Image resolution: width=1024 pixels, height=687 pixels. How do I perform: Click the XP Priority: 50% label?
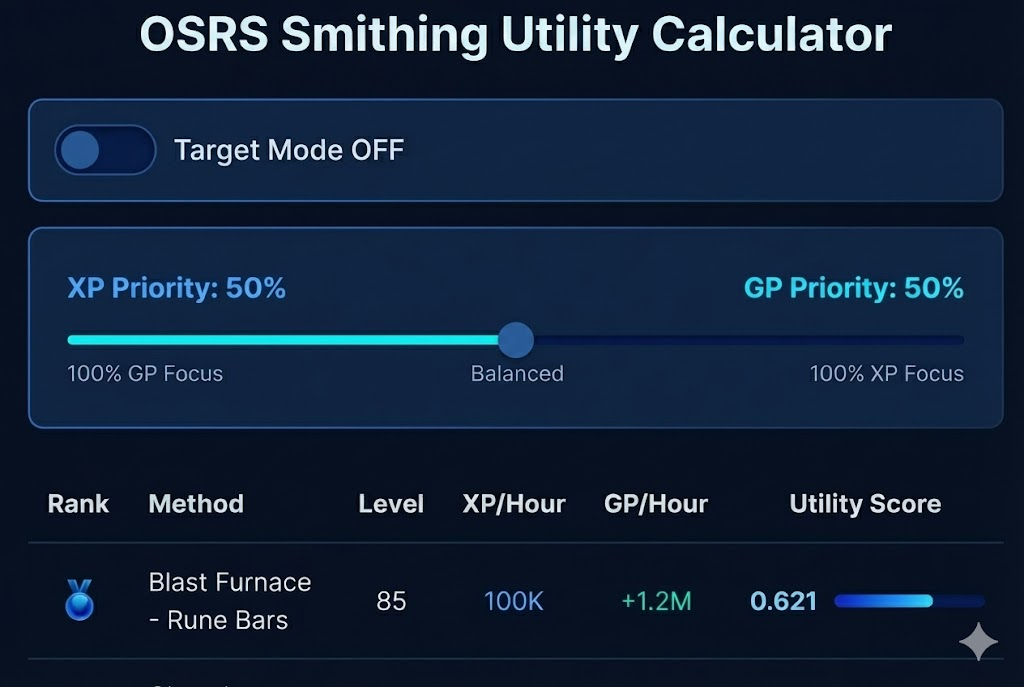tap(176, 288)
